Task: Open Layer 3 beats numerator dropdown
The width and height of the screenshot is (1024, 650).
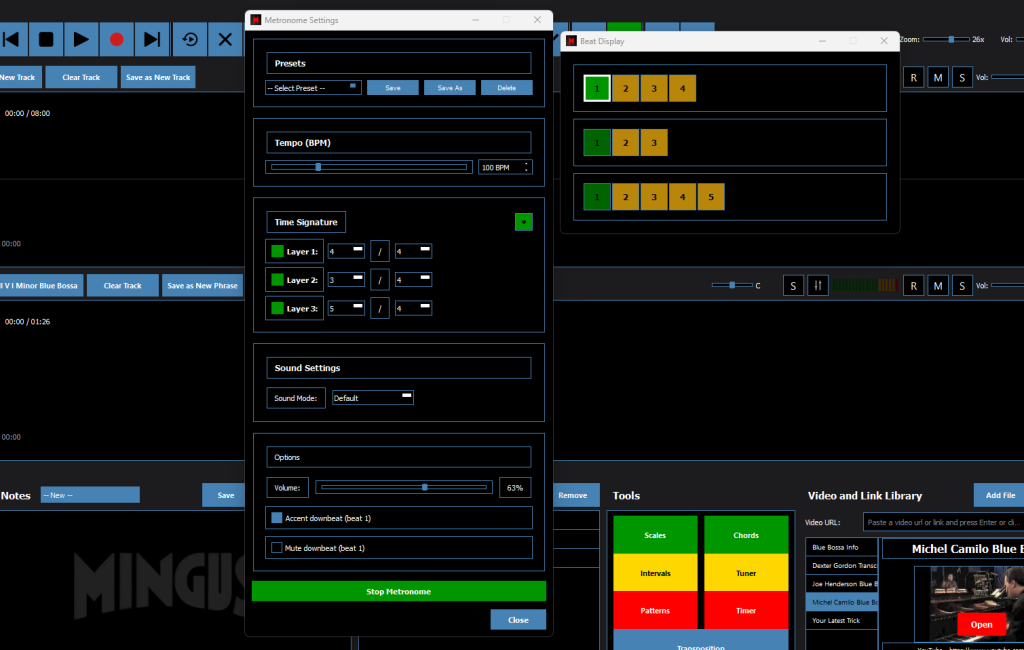Action: pyautogui.click(x=346, y=309)
